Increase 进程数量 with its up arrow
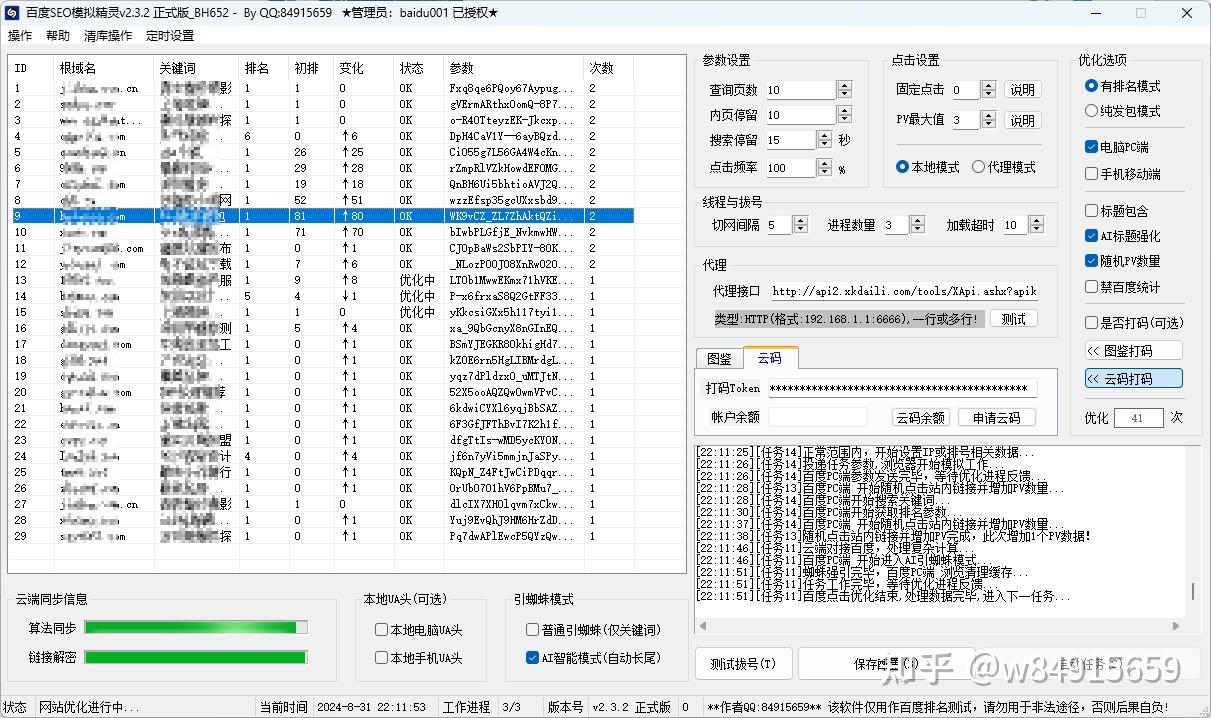 (918, 221)
